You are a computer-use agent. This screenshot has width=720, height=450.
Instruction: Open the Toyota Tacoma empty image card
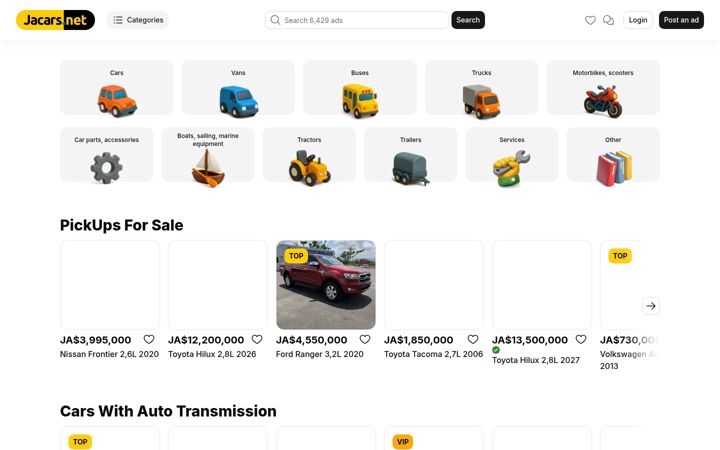(x=434, y=285)
